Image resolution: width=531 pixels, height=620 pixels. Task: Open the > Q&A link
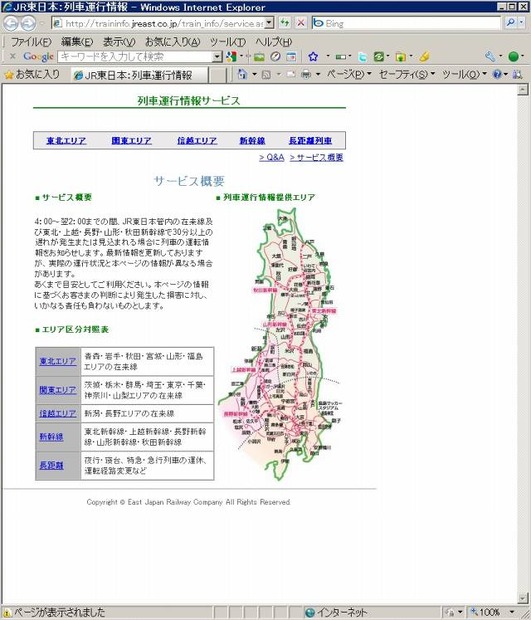(272, 157)
